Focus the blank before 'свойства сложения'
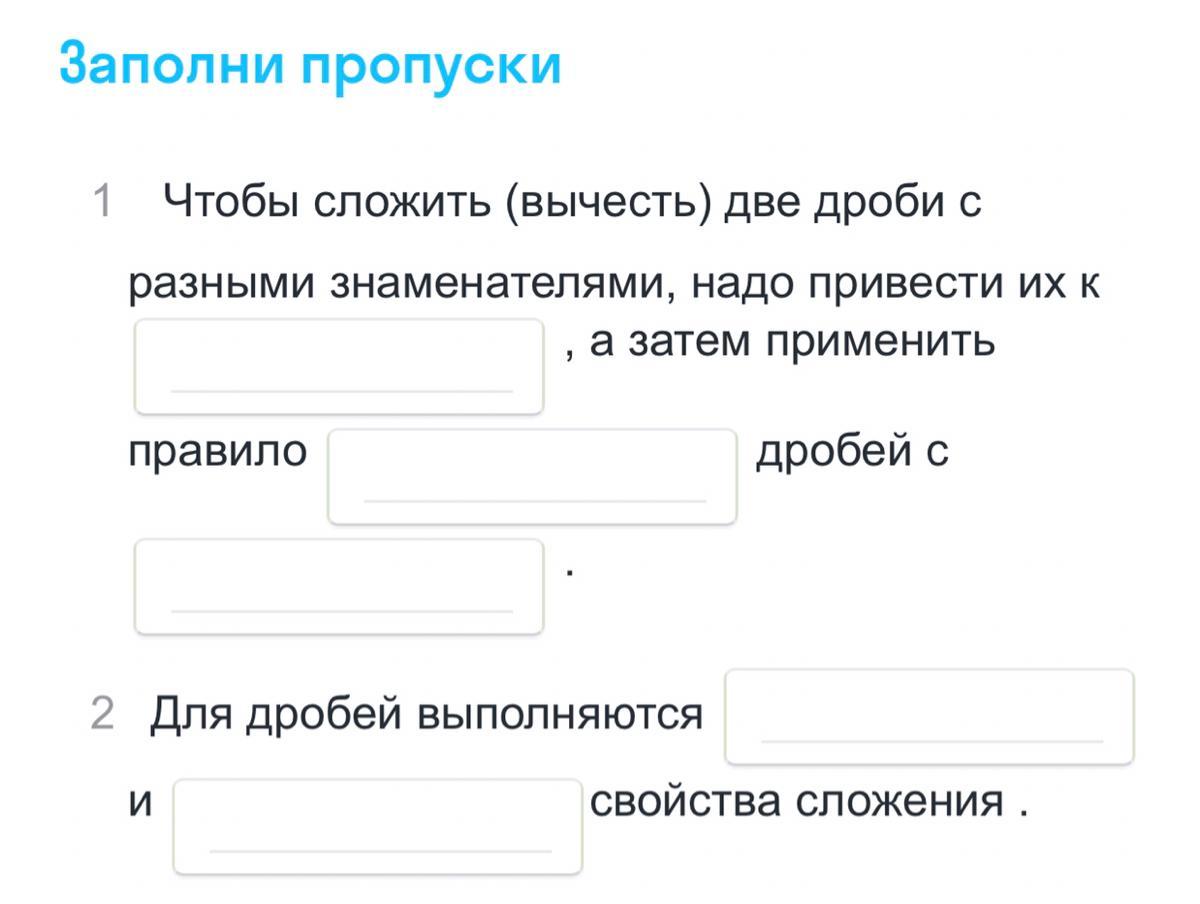Screen dimensions: 1200x904 378,826
